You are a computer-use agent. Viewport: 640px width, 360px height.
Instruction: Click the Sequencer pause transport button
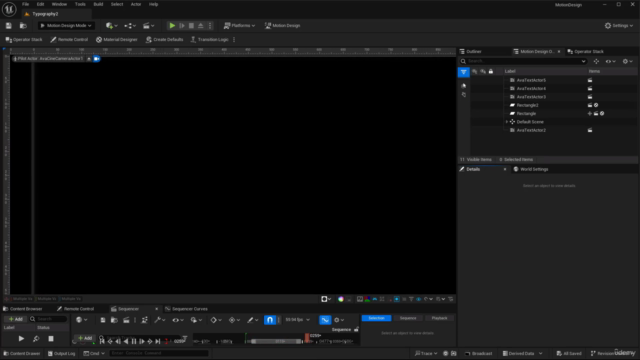click(x=134, y=341)
